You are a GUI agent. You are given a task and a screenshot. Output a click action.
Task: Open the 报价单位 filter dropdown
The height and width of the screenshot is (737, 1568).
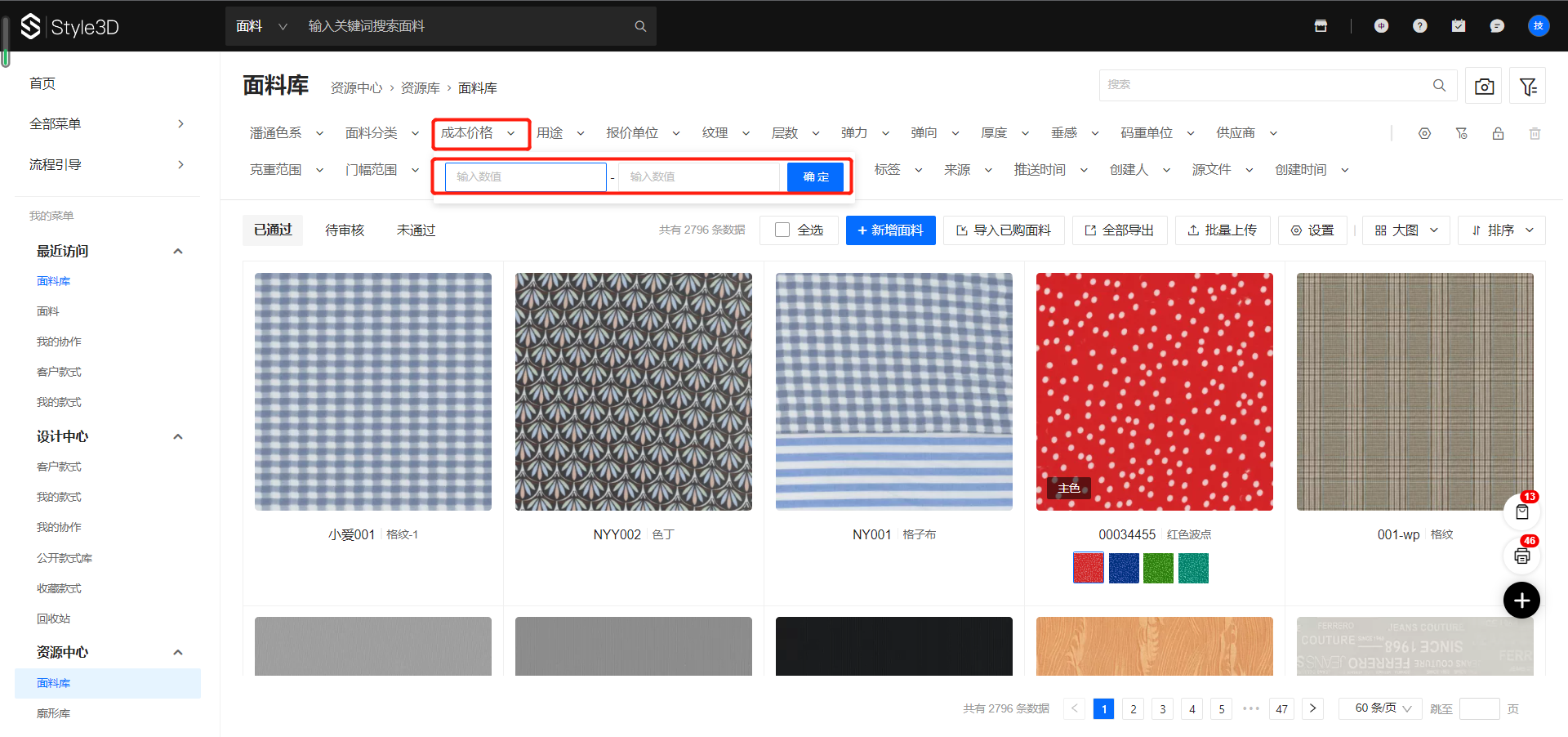click(644, 133)
